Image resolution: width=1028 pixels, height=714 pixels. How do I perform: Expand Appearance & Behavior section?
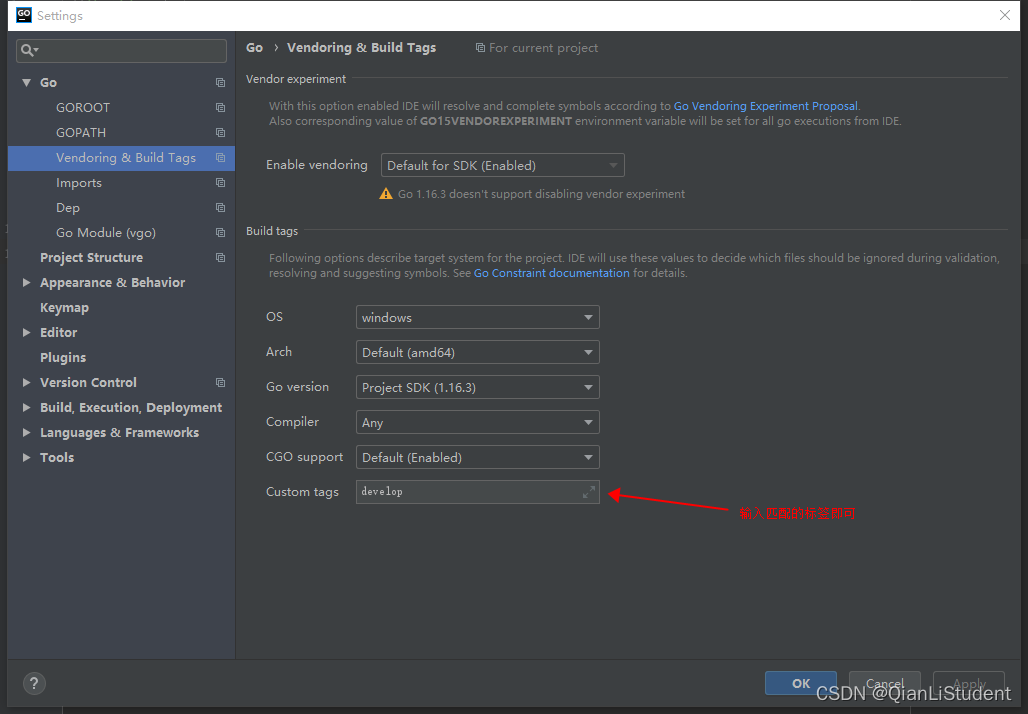click(x=27, y=283)
